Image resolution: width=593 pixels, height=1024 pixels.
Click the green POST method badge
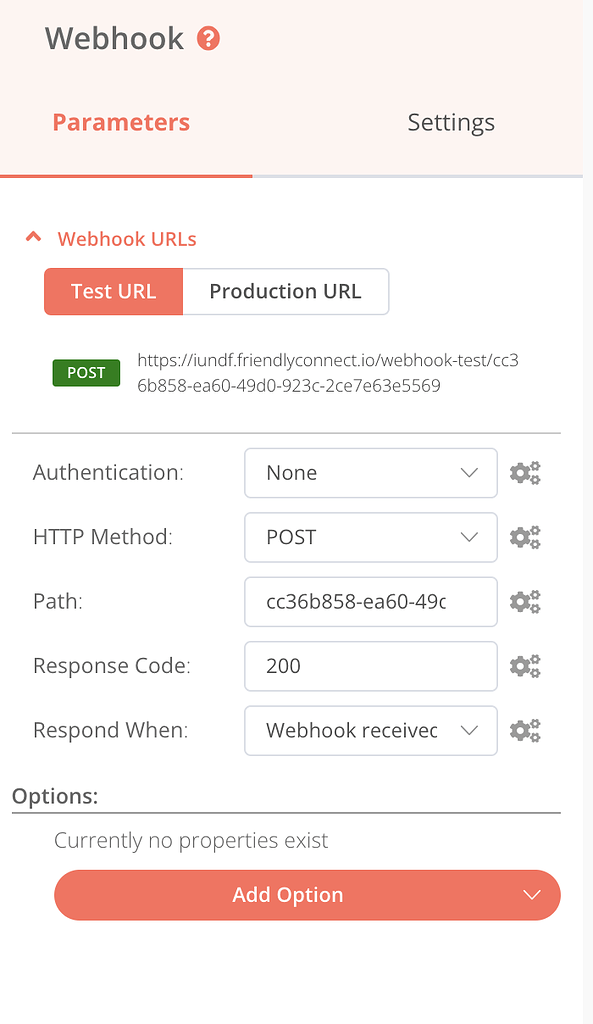pos(85,372)
